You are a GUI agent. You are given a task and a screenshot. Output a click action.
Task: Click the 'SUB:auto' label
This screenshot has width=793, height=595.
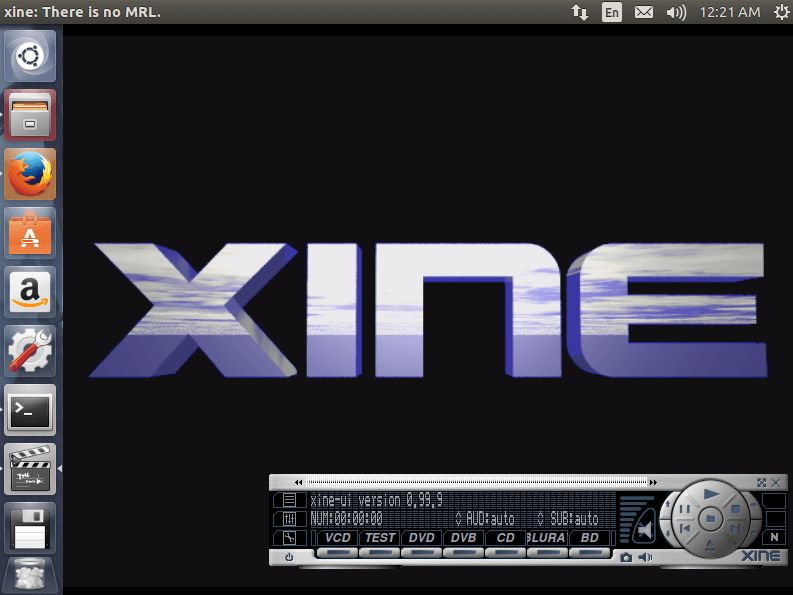click(x=574, y=519)
